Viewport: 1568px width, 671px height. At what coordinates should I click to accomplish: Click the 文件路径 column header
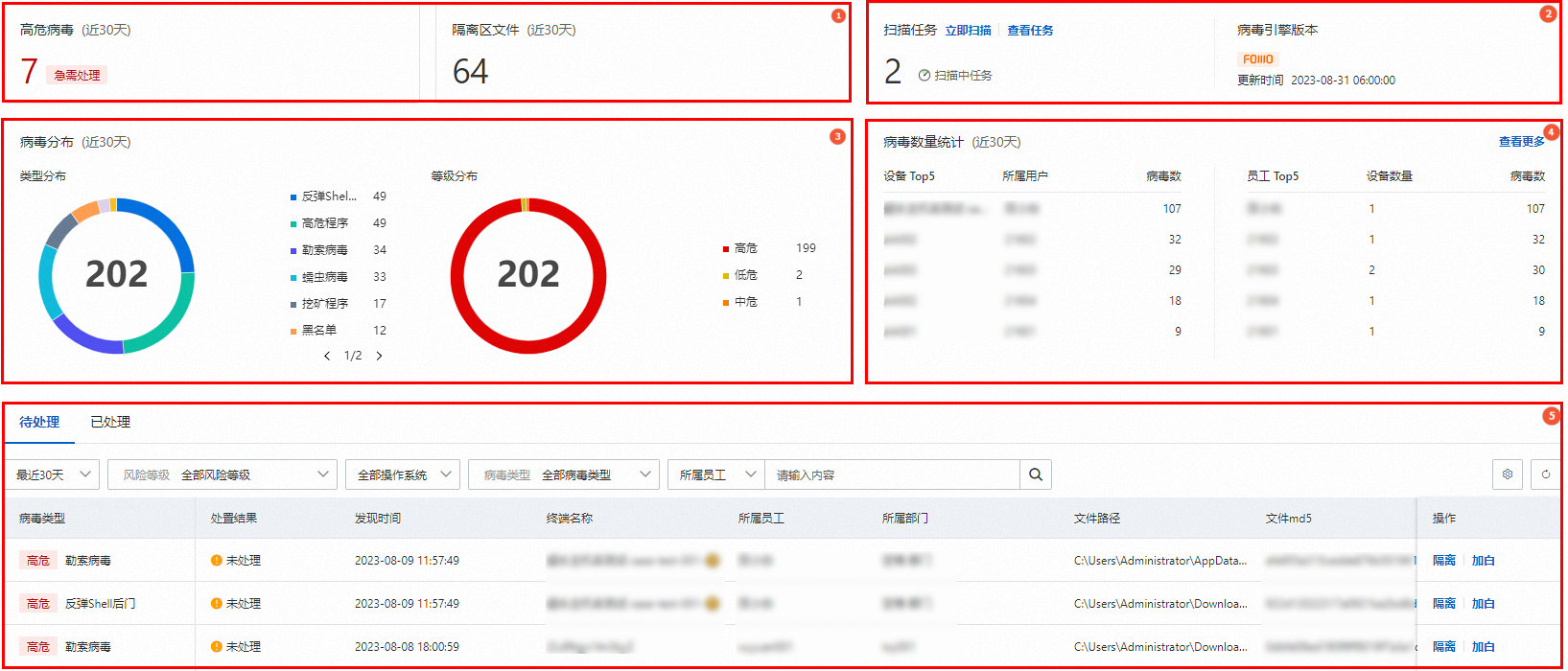[1097, 518]
